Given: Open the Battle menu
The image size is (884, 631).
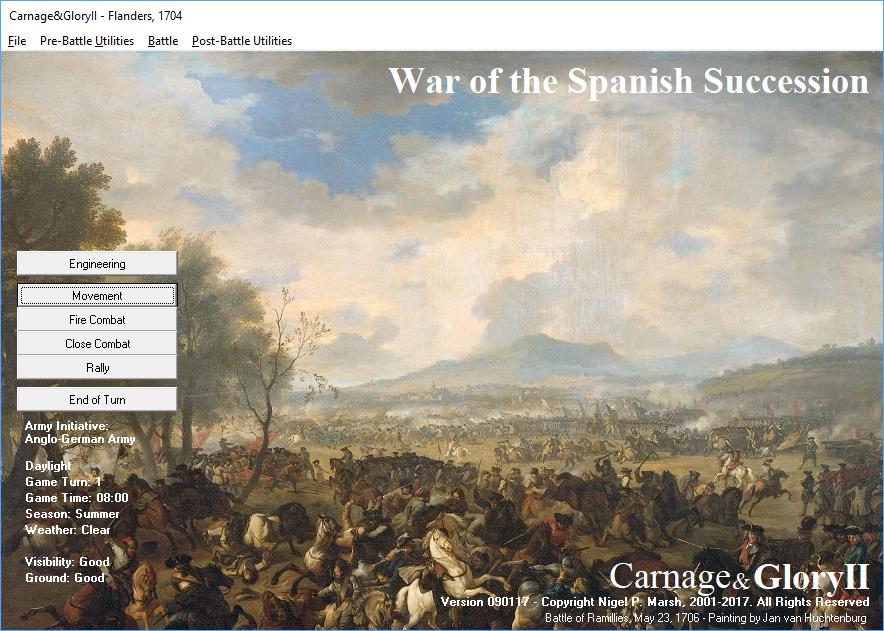Looking at the screenshot, I should pyautogui.click(x=163, y=41).
